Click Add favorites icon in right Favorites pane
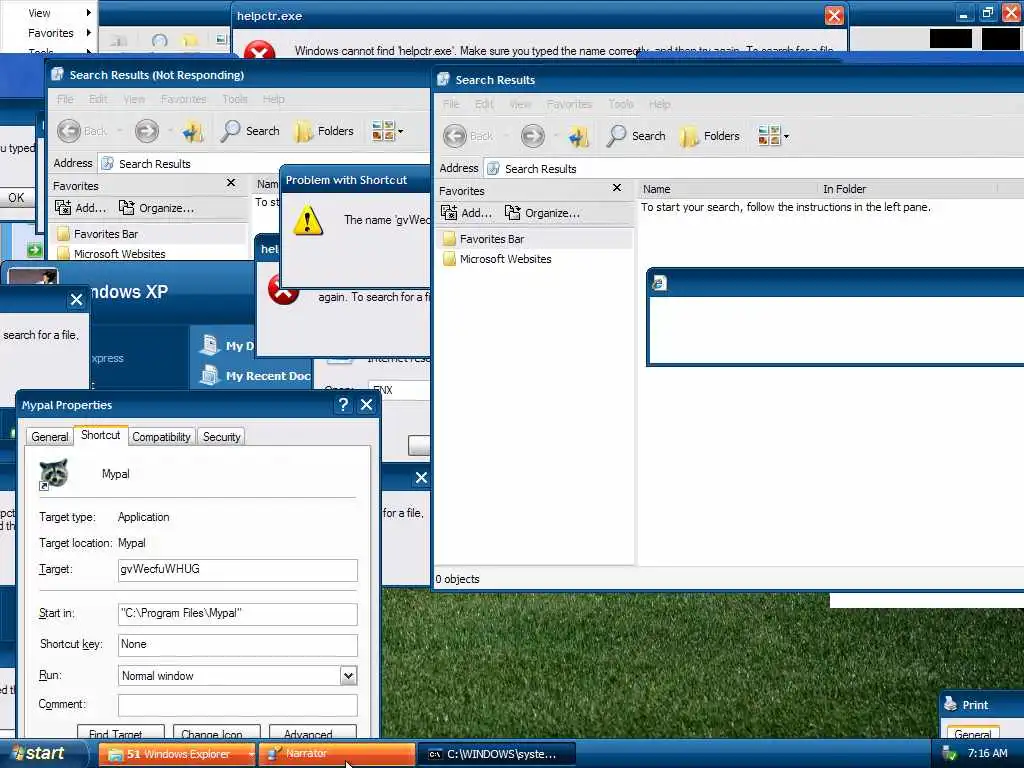The height and width of the screenshot is (768, 1024). point(449,213)
